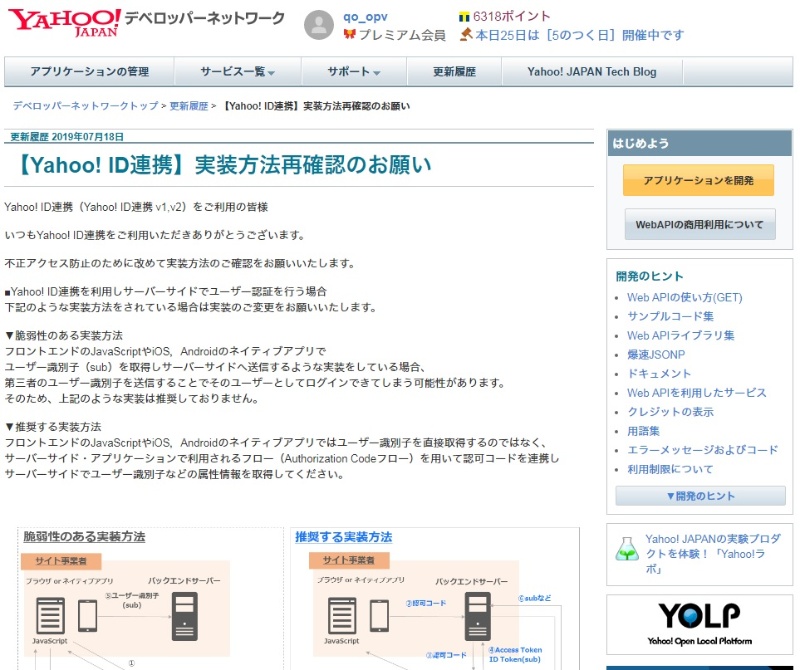Viewport: 800px width, 670px height.
Task: Click the T-point icon beside 6318ポイント
Action: 464,17
